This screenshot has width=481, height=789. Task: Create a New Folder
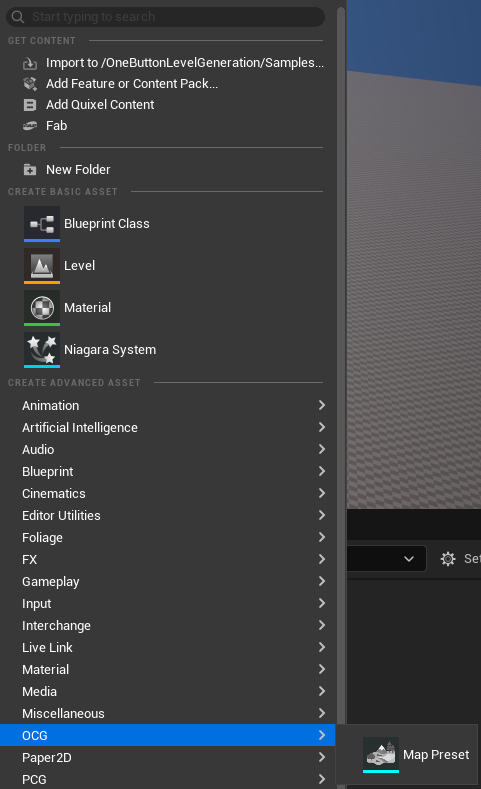pyautogui.click(x=78, y=170)
